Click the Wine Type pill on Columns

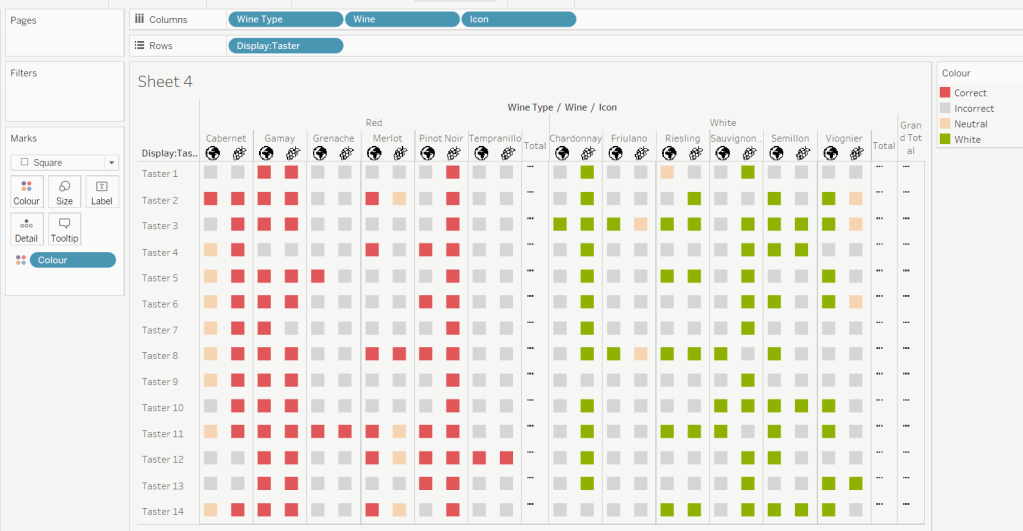point(285,19)
